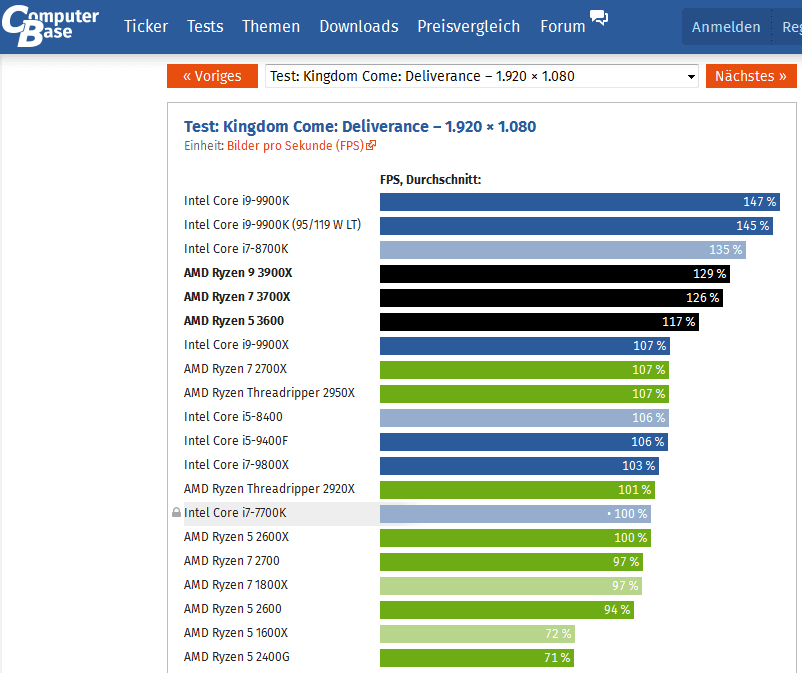This screenshot has height=673, width=802.
Task: Click the 117 % value for Ryzen 5 3600
Action: (679, 322)
